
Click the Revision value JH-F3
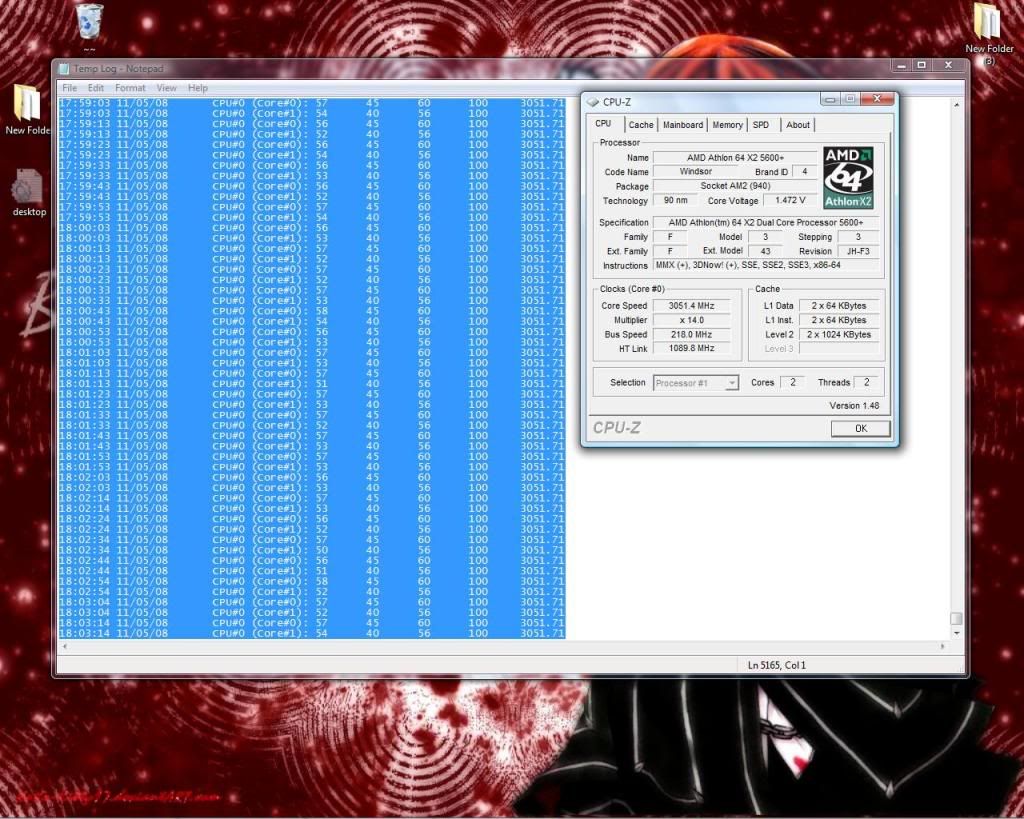(858, 251)
